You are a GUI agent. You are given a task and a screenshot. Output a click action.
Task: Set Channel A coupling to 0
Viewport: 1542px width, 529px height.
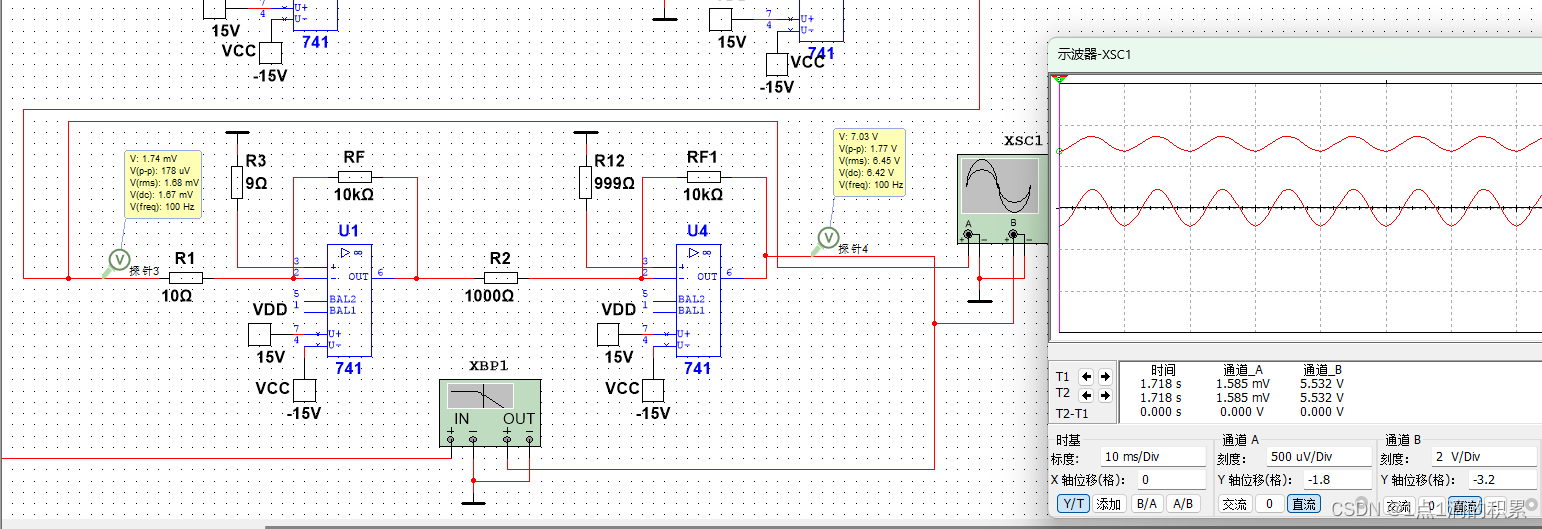pos(1268,505)
